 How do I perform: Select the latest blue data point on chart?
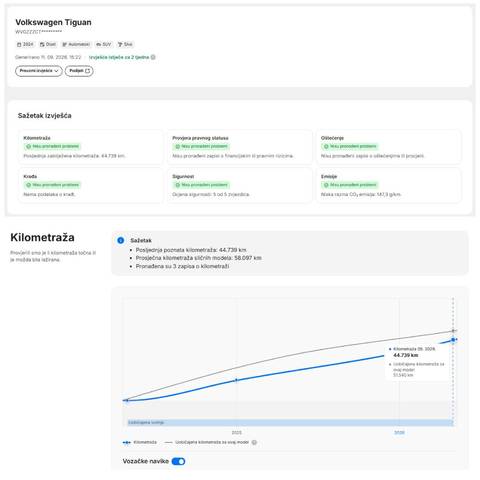tap(453, 340)
